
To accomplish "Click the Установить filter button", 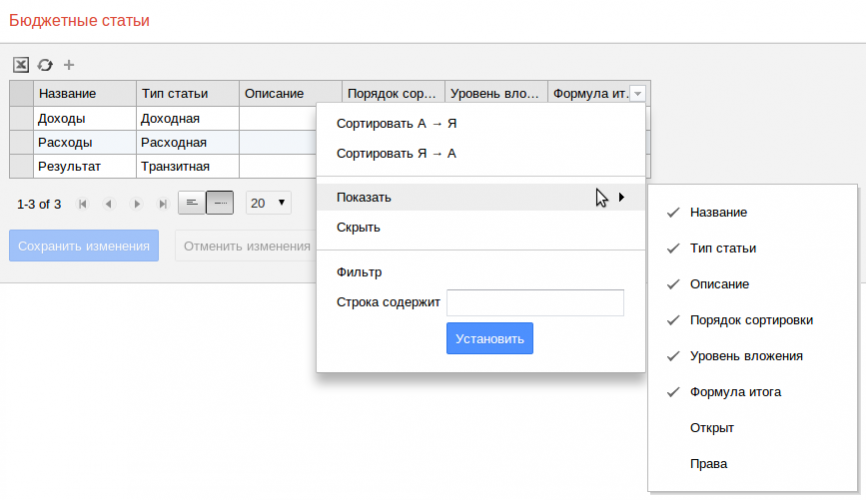I will coord(490,338).
